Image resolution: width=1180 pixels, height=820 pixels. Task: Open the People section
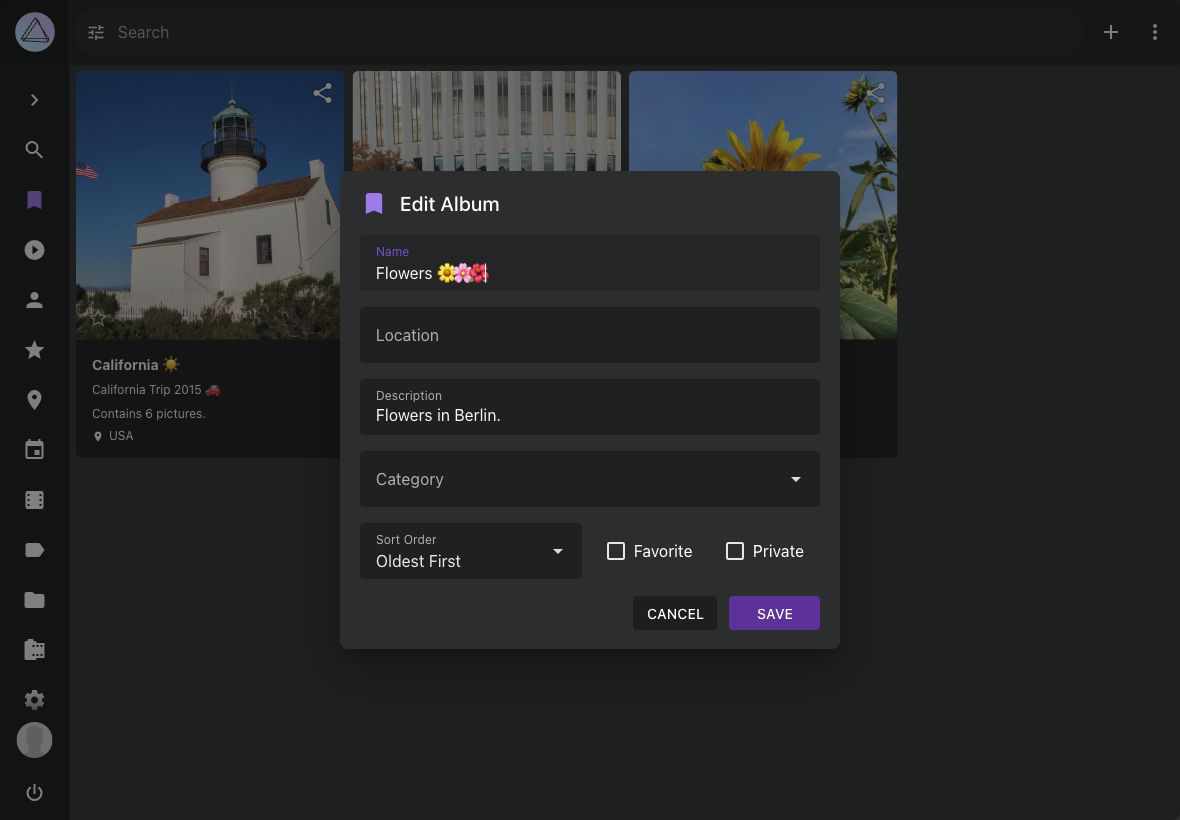pos(34,300)
